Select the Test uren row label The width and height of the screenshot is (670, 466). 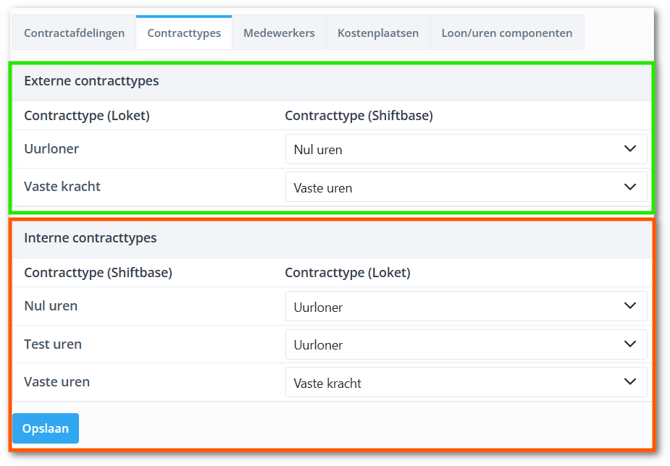tap(53, 344)
